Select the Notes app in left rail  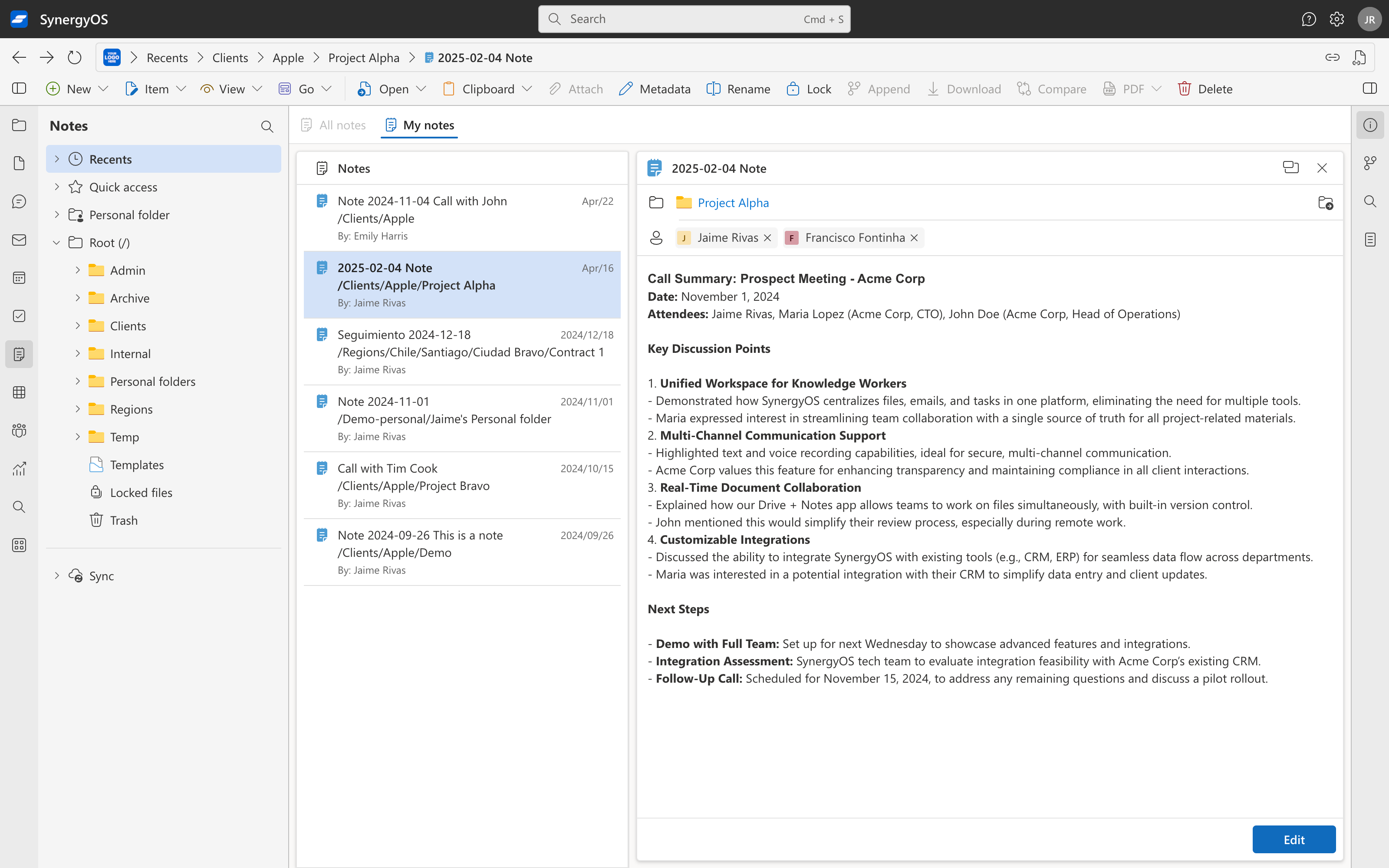[19, 354]
